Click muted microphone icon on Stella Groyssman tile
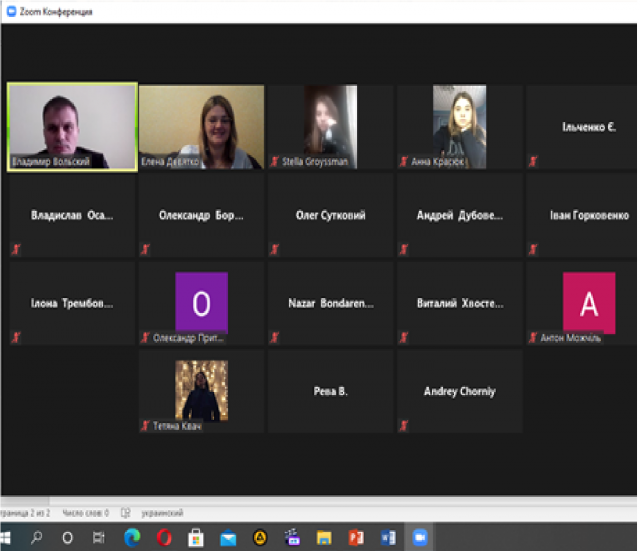This screenshot has width=640, height=551. 275,162
